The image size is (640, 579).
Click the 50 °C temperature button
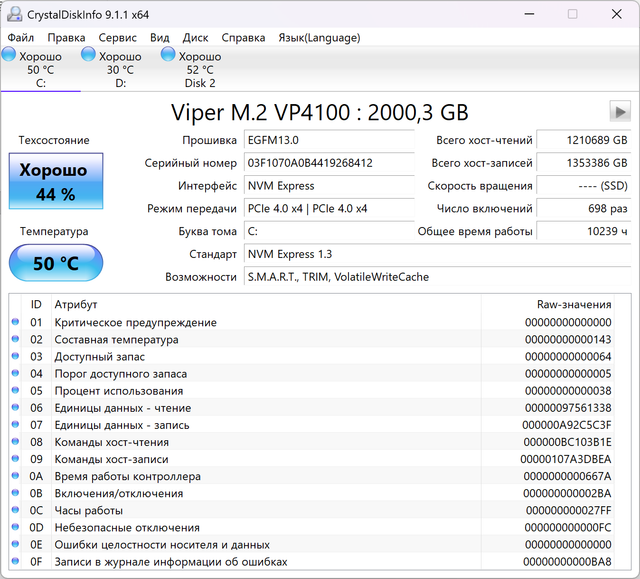coord(56,263)
